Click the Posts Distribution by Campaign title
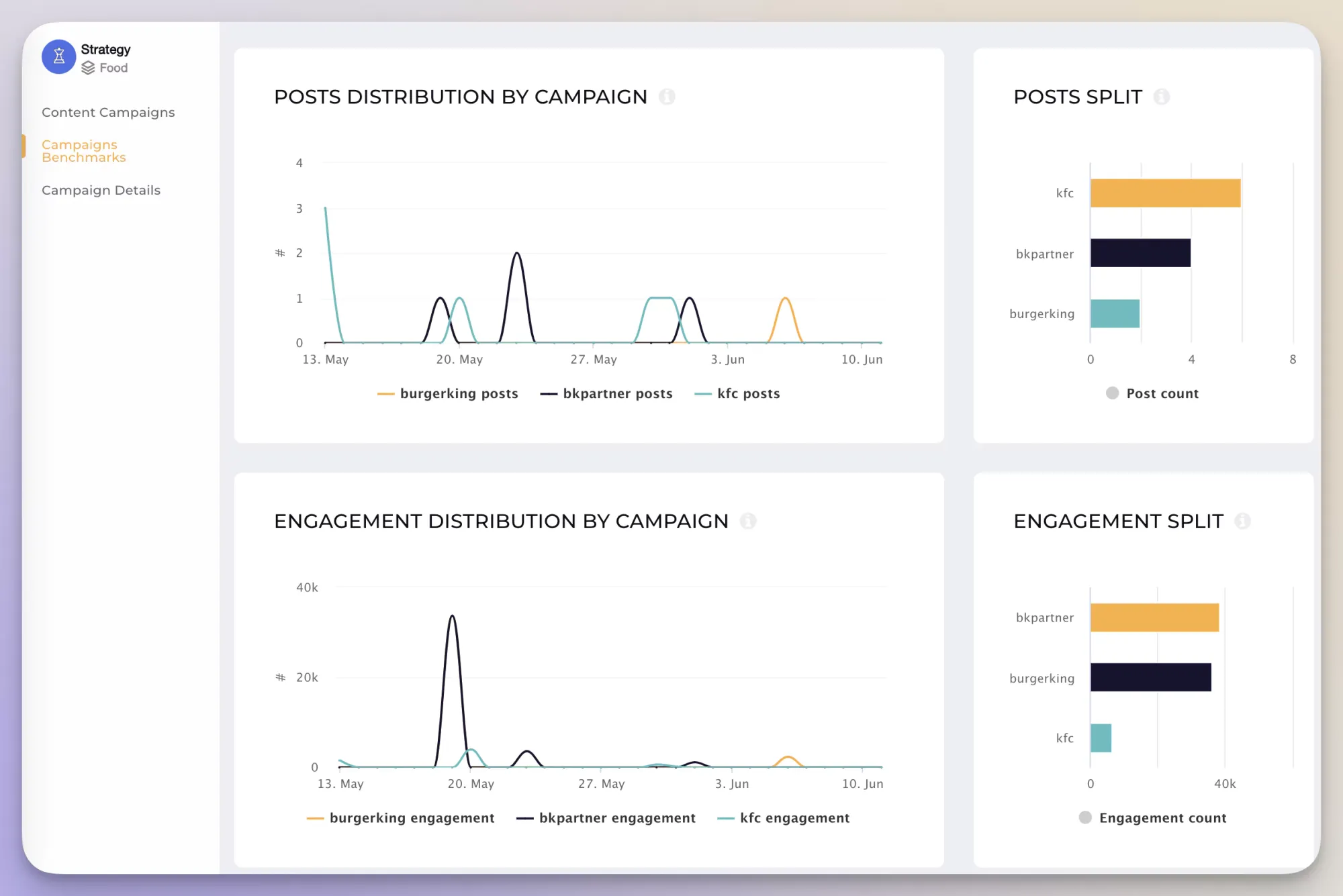The height and width of the screenshot is (896, 1343). click(461, 97)
